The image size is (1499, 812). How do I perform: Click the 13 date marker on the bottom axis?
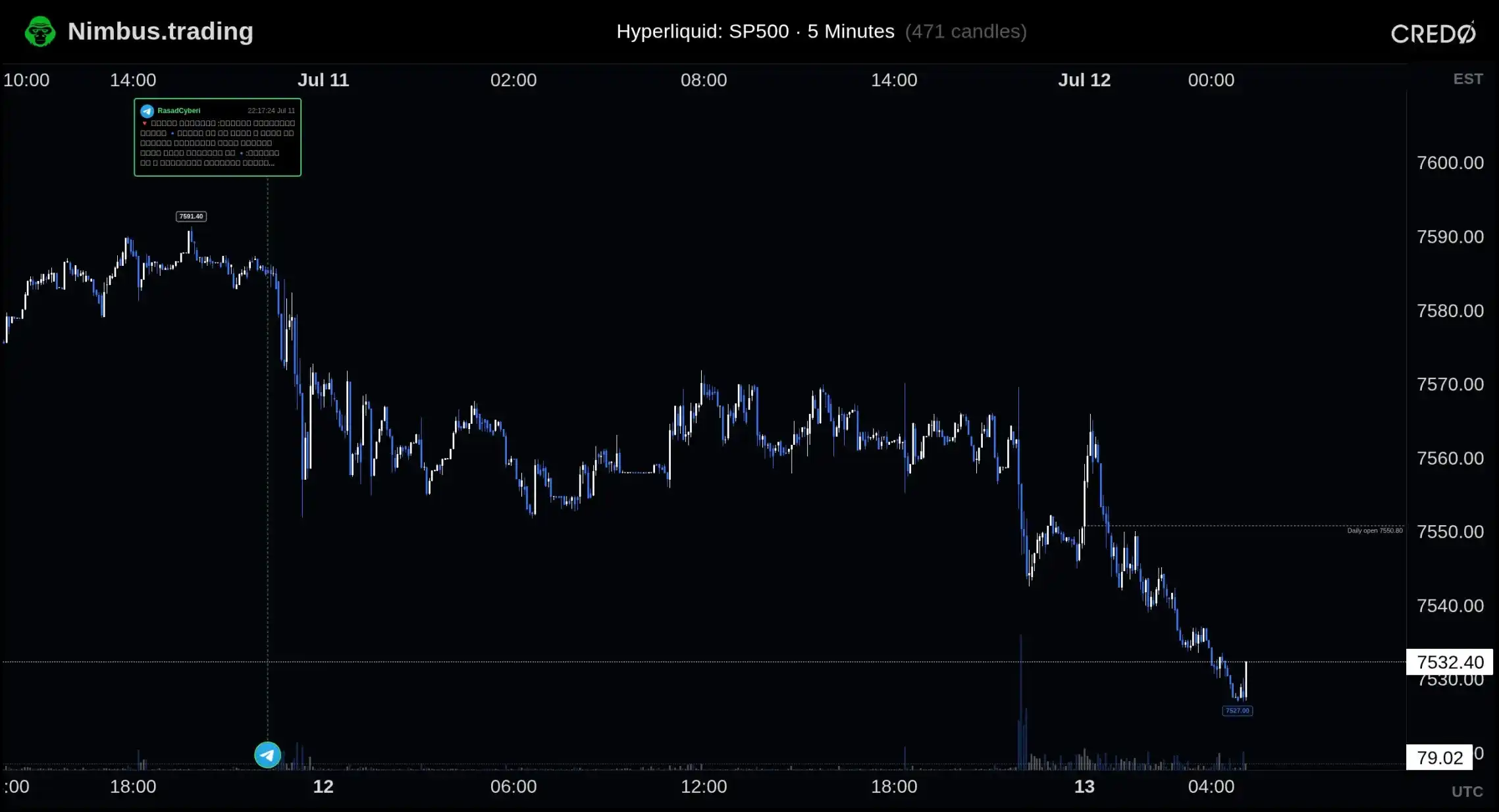[x=1084, y=786]
